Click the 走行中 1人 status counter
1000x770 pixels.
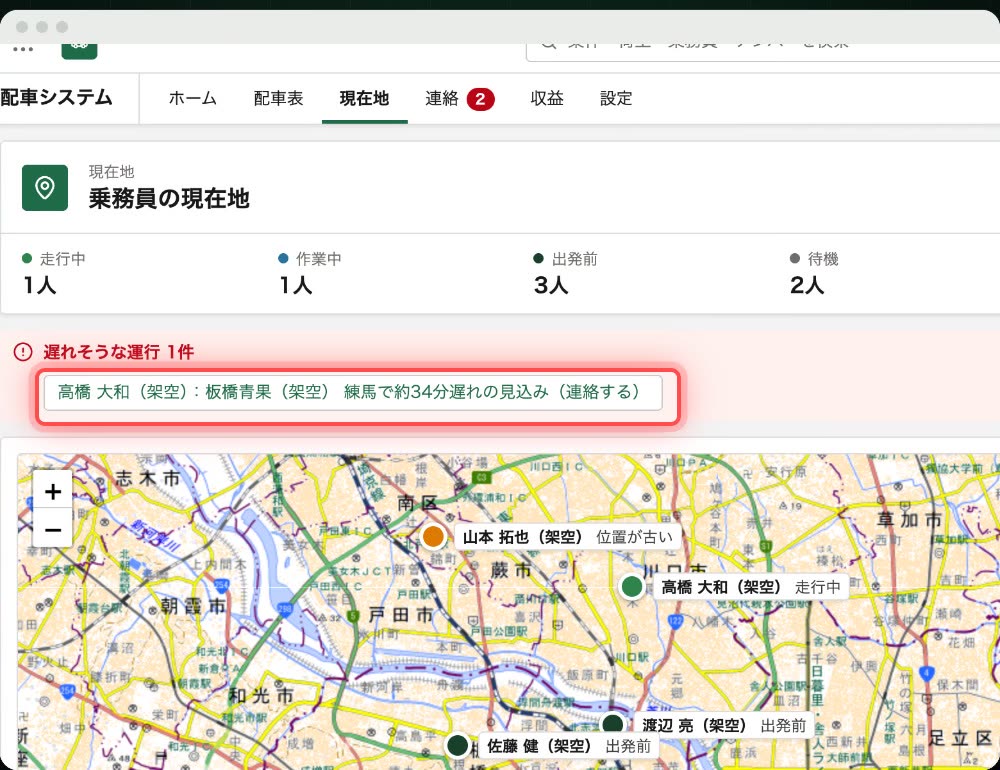(x=54, y=273)
